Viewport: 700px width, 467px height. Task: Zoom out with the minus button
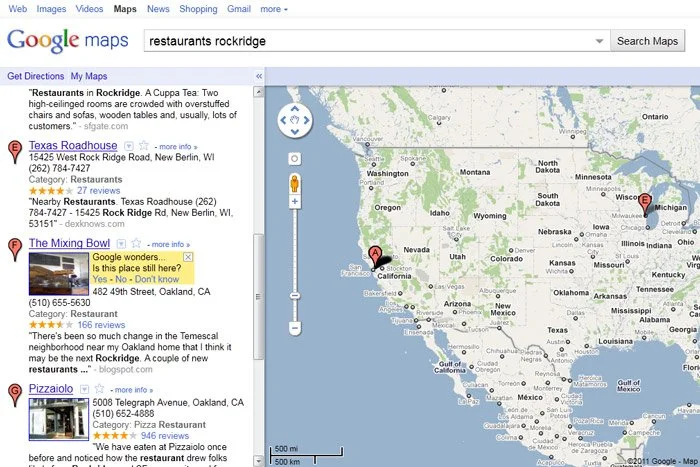point(295,328)
